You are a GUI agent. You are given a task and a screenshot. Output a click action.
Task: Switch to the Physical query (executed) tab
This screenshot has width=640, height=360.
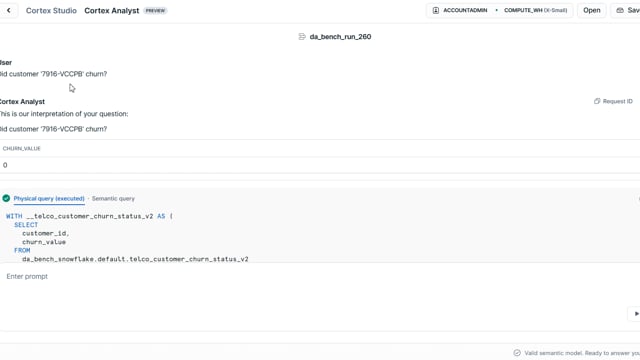(49, 198)
